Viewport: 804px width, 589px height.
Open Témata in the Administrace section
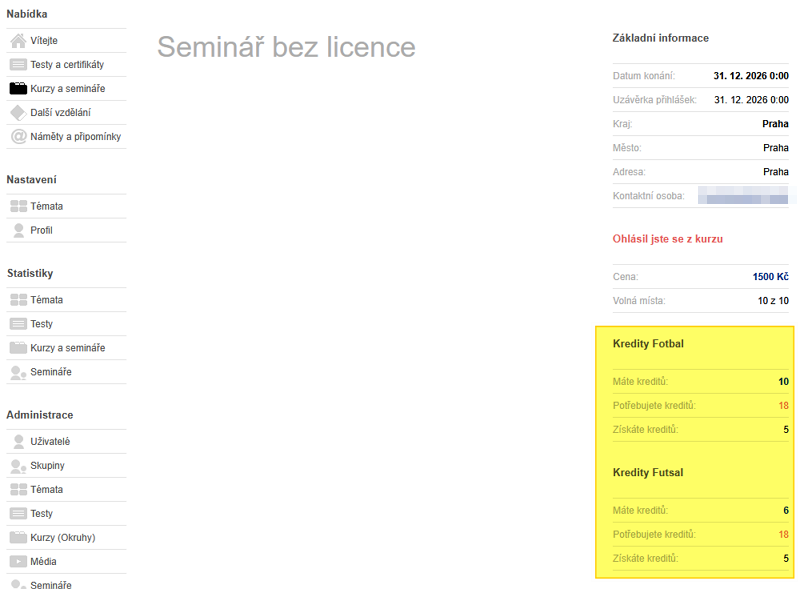pos(46,490)
